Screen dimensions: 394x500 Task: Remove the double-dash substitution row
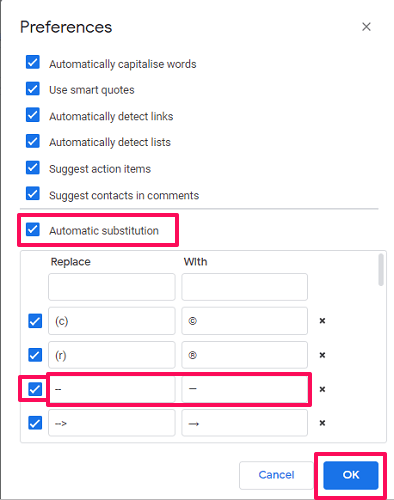pyautogui.click(x=322, y=389)
